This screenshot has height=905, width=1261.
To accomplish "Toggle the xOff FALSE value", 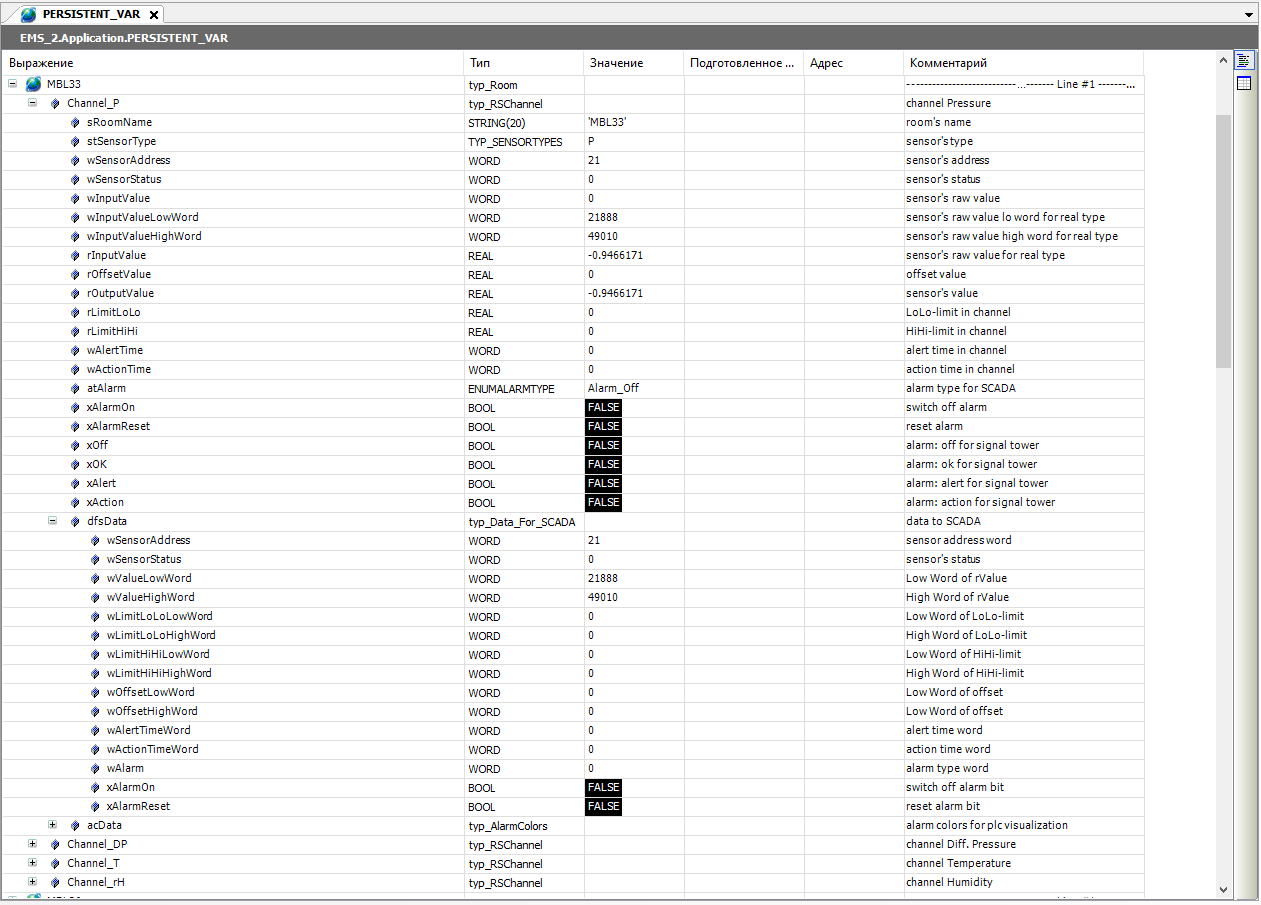I will (603, 445).
